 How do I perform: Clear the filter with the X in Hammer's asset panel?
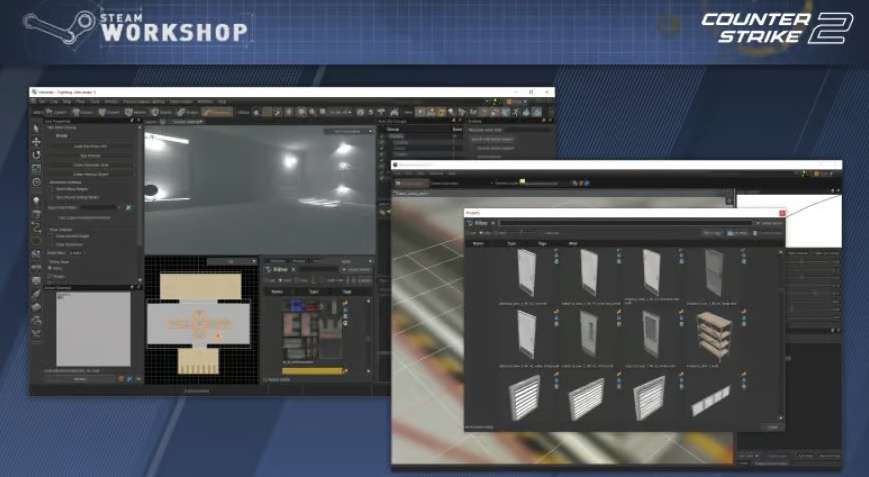[294, 269]
